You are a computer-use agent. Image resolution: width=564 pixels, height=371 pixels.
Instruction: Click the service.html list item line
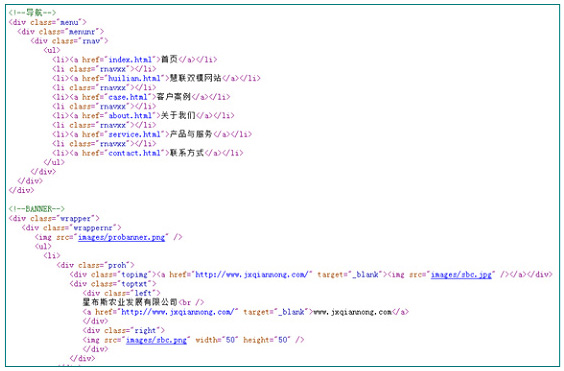coord(152,135)
